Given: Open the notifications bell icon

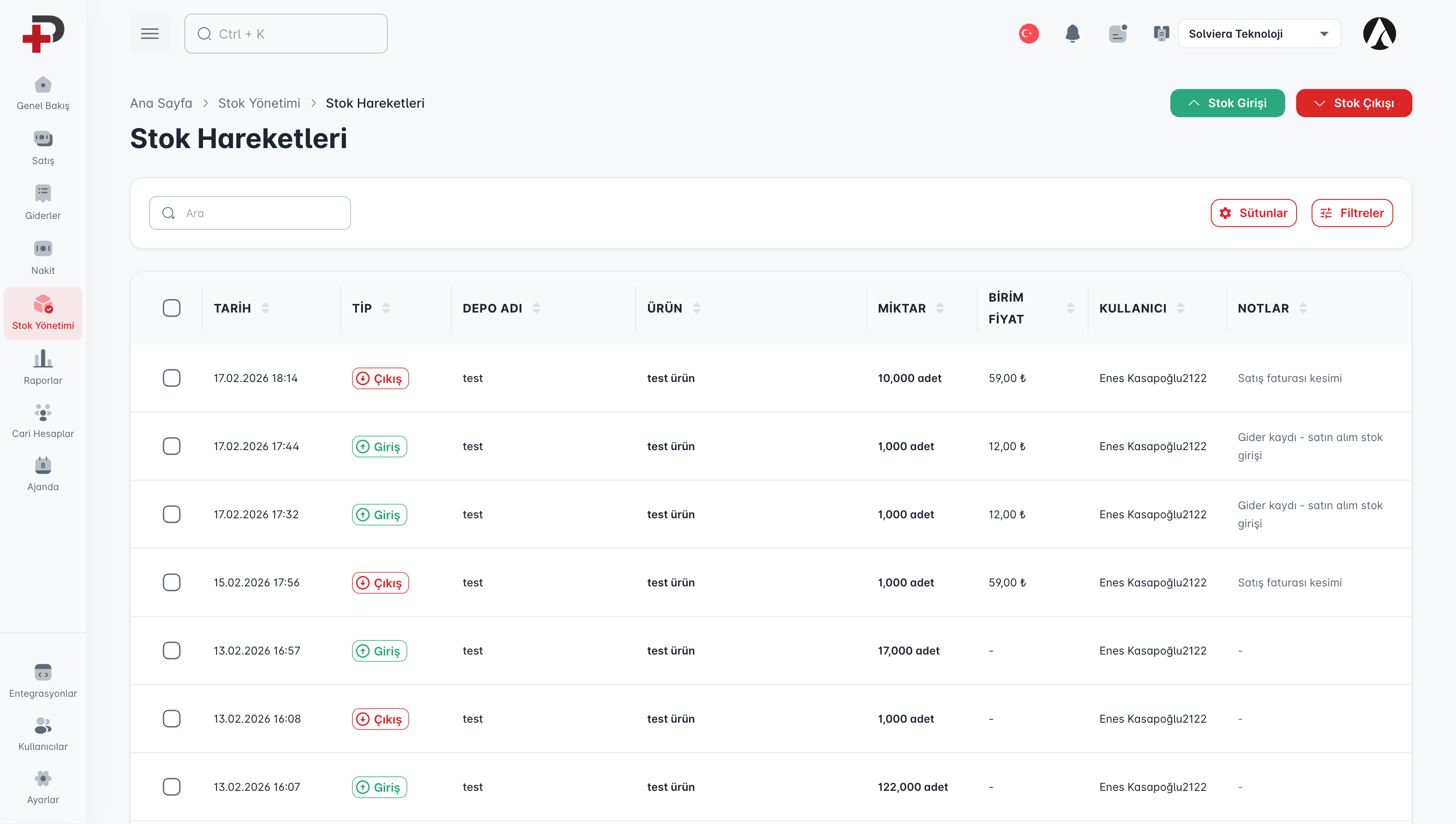Looking at the screenshot, I should [1072, 34].
